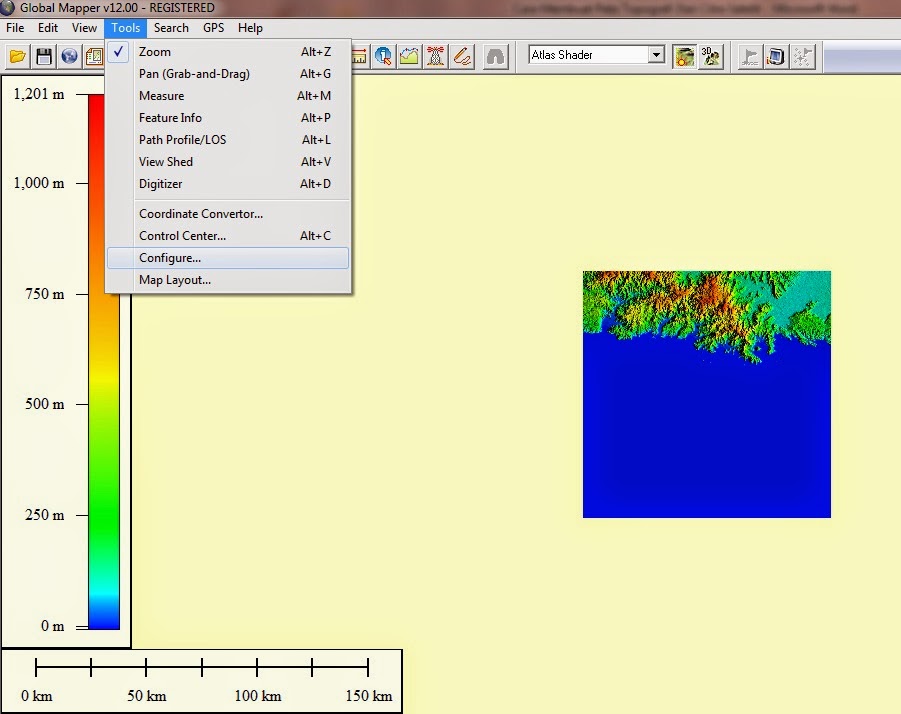
Task: Select the Feature Info tool icon
Action: (x=383, y=56)
